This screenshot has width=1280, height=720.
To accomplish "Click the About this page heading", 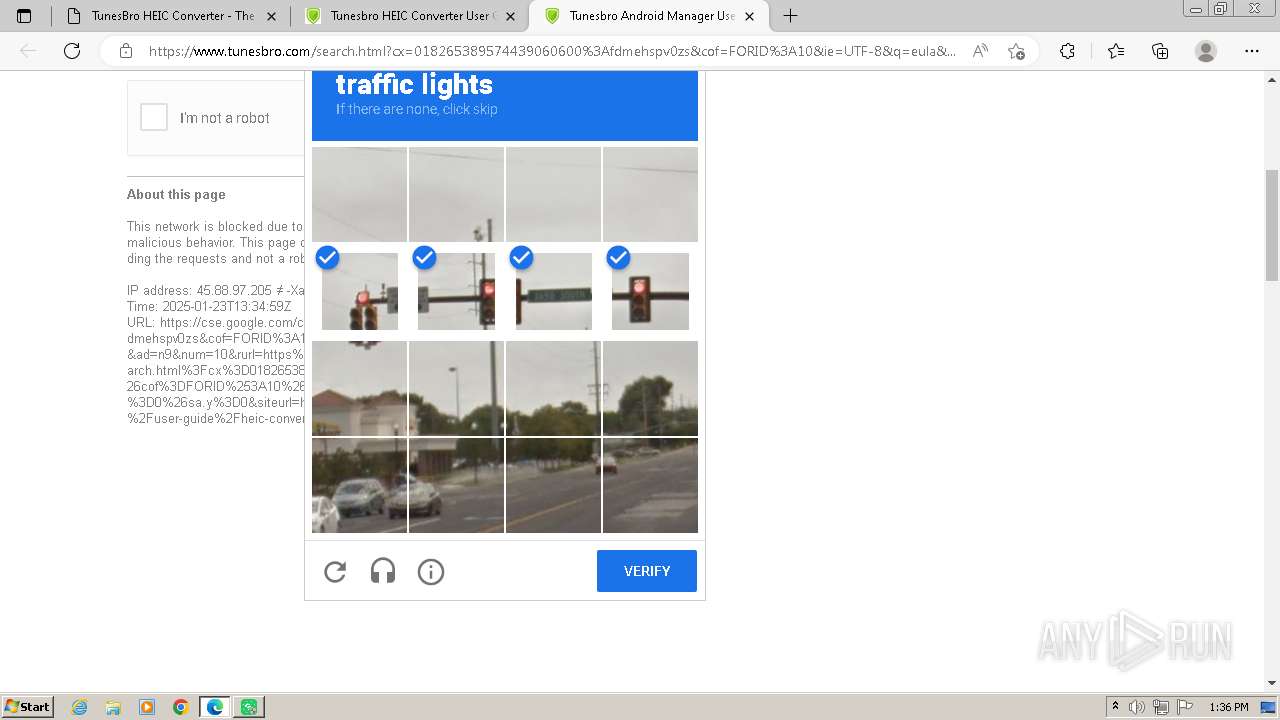I will point(176,194).
